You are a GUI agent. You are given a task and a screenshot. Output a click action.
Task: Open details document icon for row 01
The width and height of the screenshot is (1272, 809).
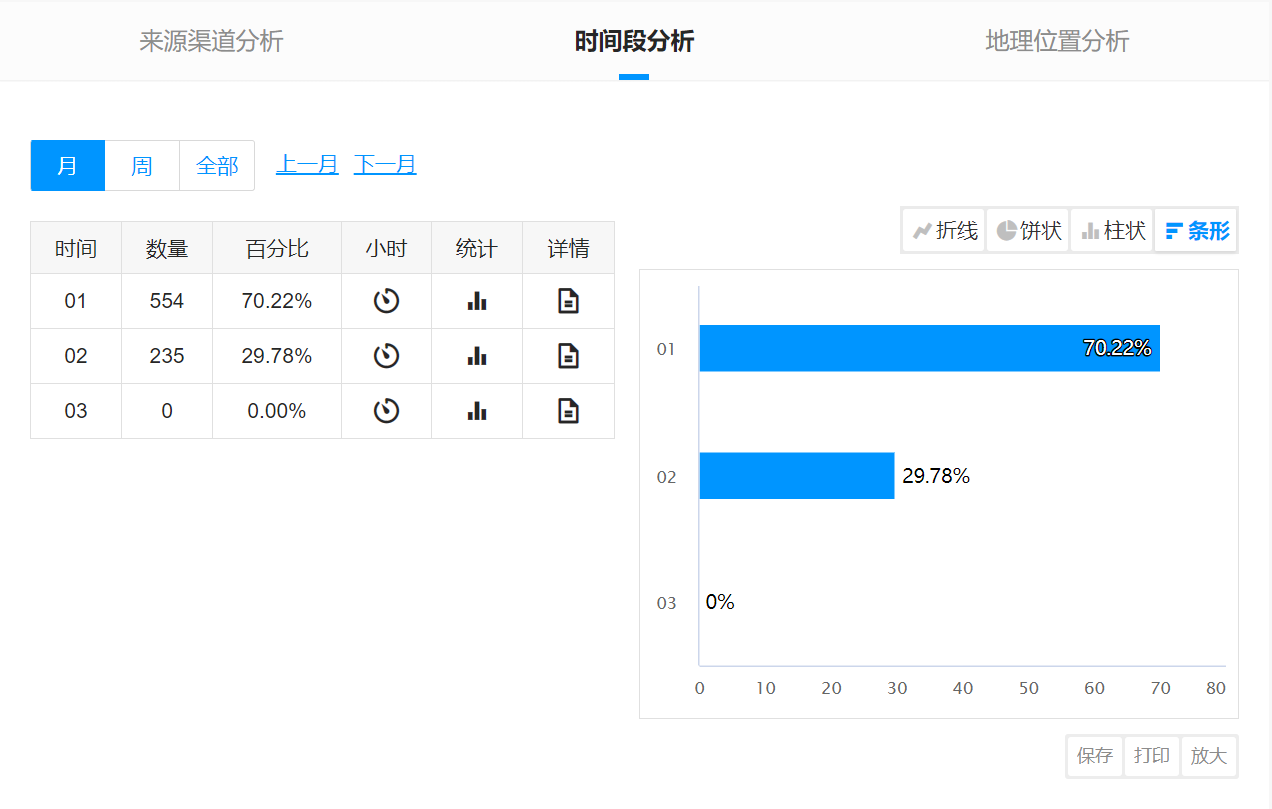tap(568, 301)
